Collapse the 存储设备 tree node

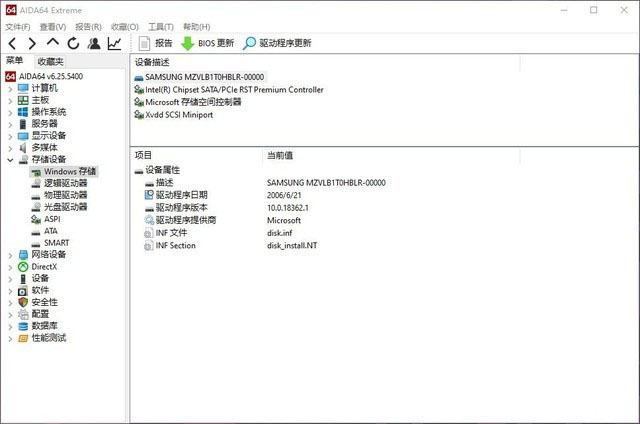[x=10, y=160]
